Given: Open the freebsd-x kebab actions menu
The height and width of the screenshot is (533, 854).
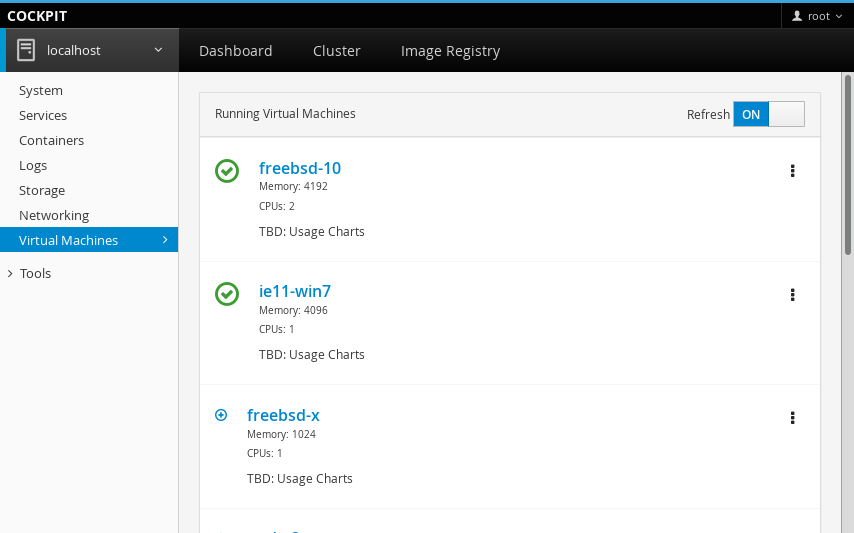Looking at the screenshot, I should (792, 418).
